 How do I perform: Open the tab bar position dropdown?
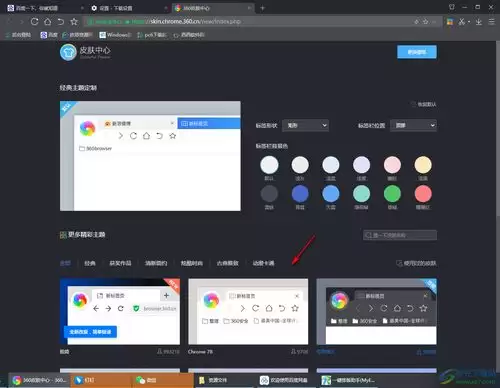tap(413, 125)
